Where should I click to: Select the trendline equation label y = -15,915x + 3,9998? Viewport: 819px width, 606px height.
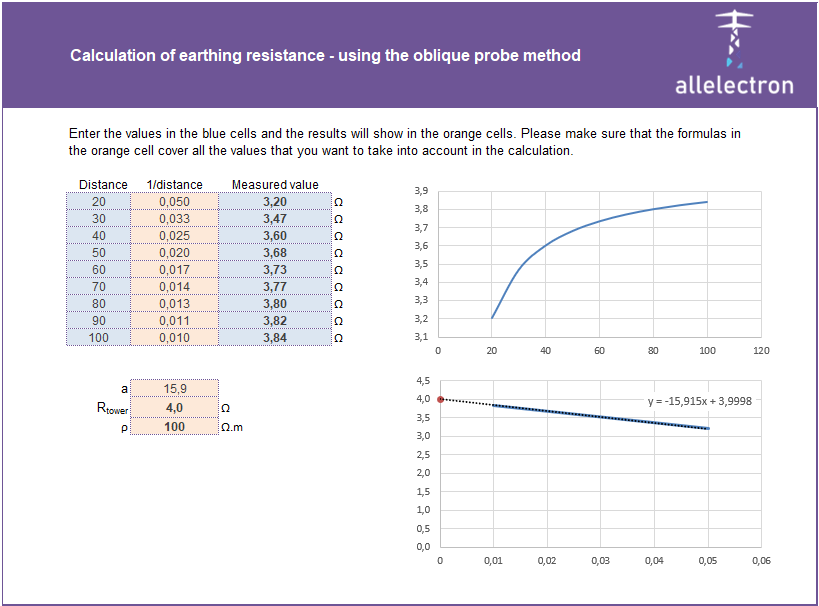(x=700, y=401)
